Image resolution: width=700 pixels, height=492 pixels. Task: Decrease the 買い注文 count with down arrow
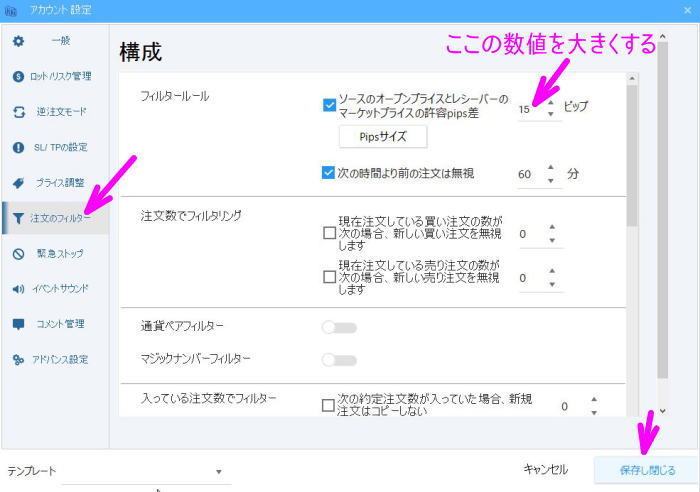coord(552,241)
